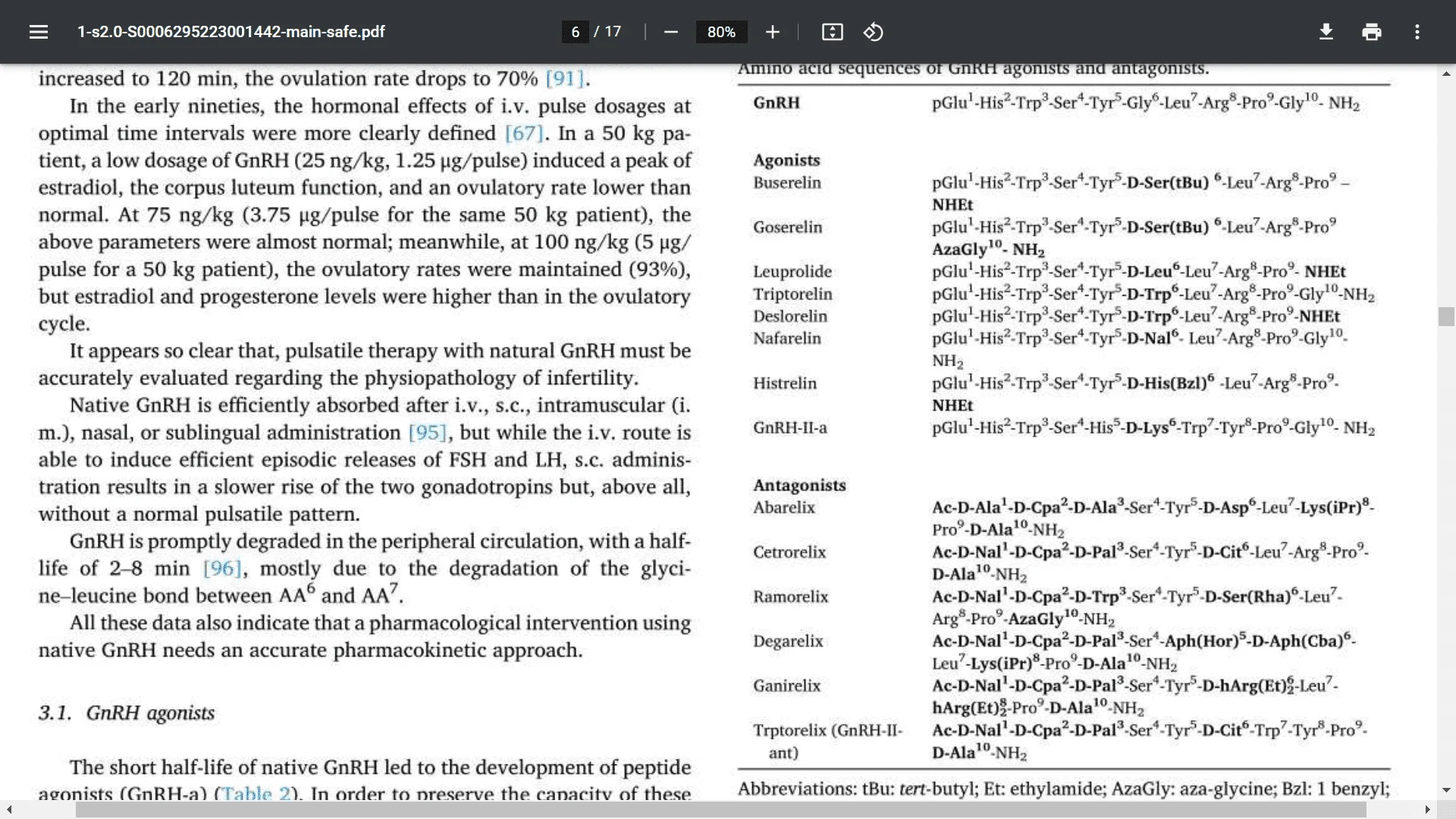Open the more actions menu
The height and width of the screenshot is (819, 1456).
pos(1417,32)
